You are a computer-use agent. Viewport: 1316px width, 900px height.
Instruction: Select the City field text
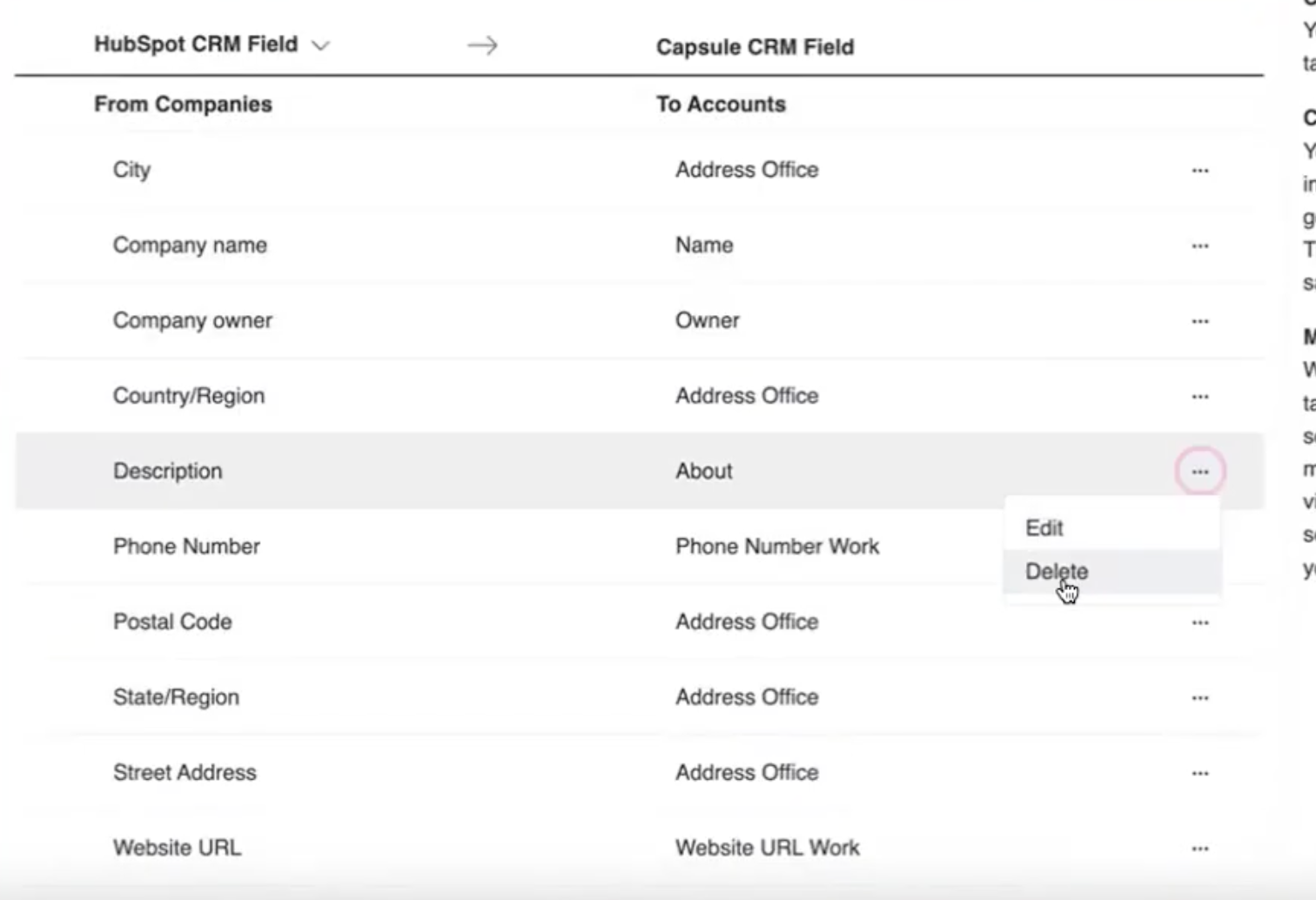click(131, 170)
